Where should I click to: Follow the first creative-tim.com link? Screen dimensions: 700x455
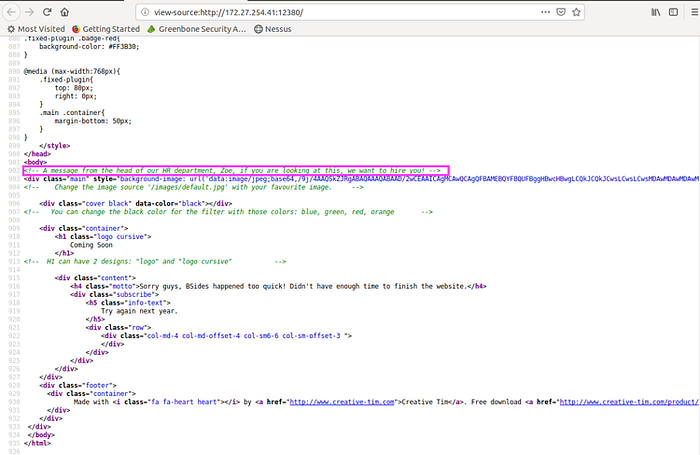coord(342,402)
